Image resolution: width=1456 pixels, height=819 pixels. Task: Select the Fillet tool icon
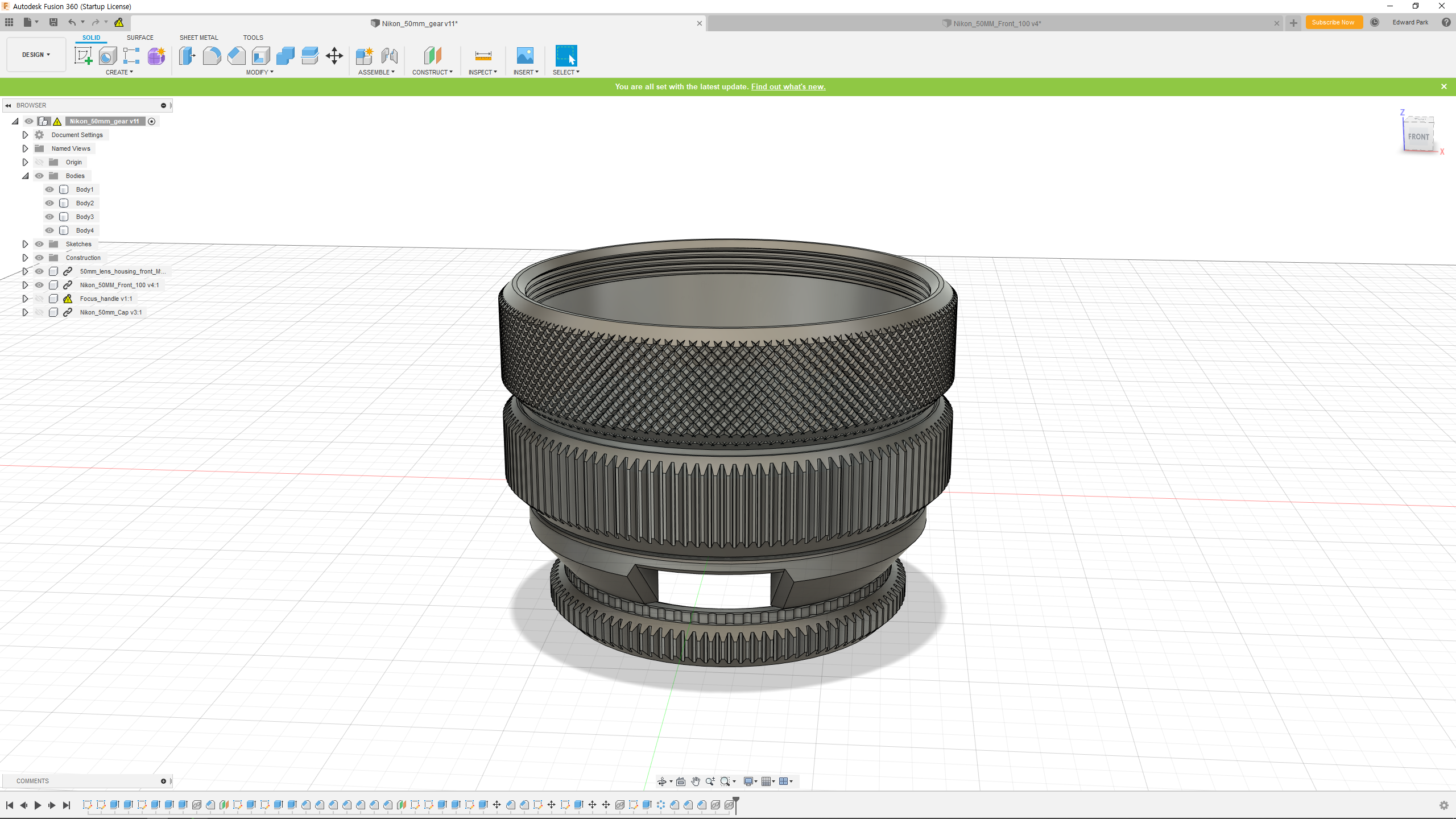[x=212, y=56]
